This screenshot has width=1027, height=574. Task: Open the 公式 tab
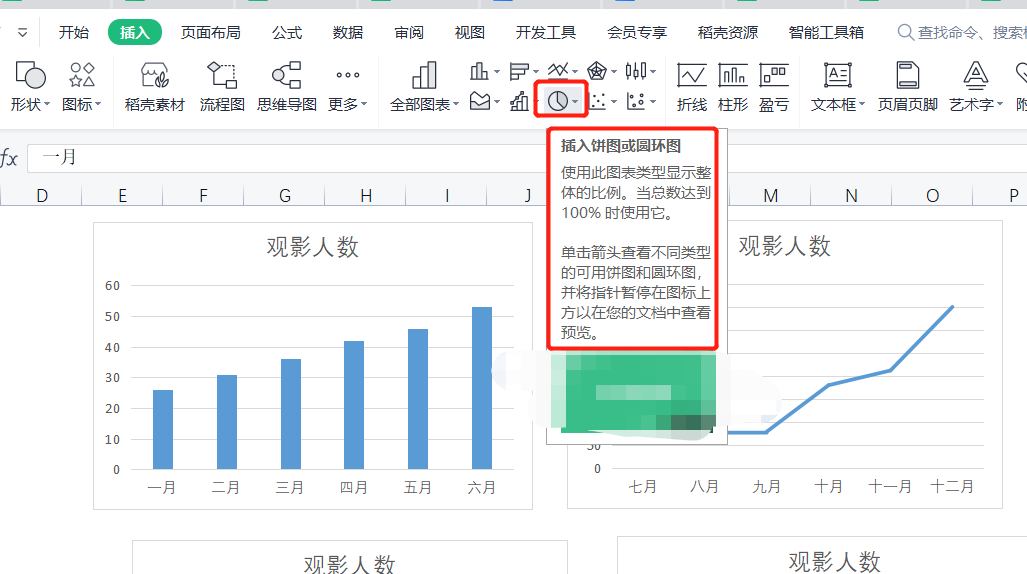click(287, 32)
